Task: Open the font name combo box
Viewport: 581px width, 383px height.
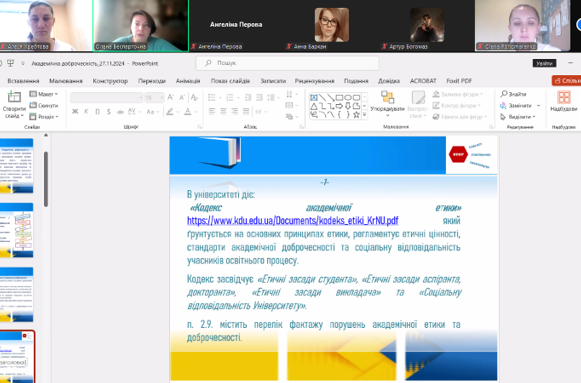Action: pos(106,97)
